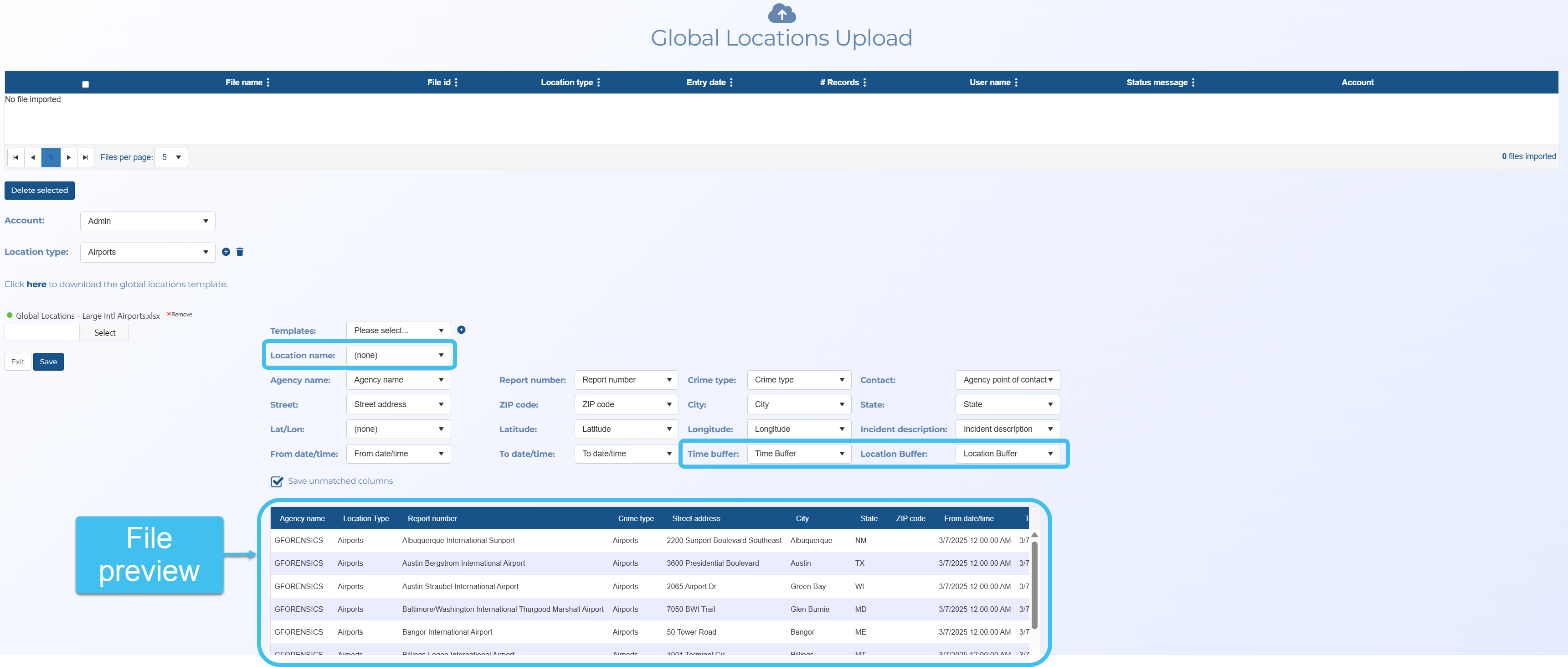The height and width of the screenshot is (667, 1568).
Task: Go to the last page of files
Action: (x=85, y=157)
